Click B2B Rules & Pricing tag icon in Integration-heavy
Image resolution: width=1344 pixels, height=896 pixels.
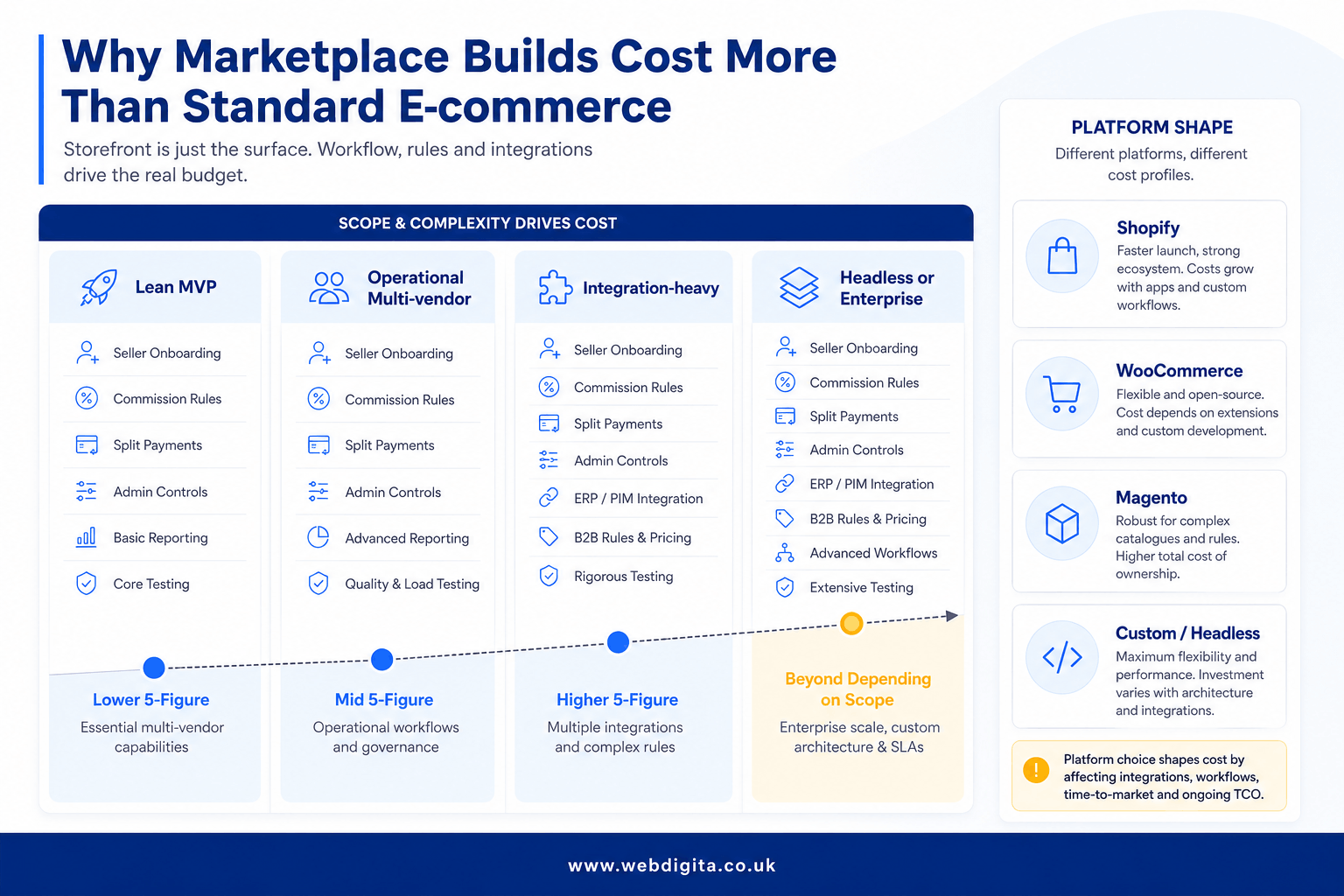[x=549, y=536]
